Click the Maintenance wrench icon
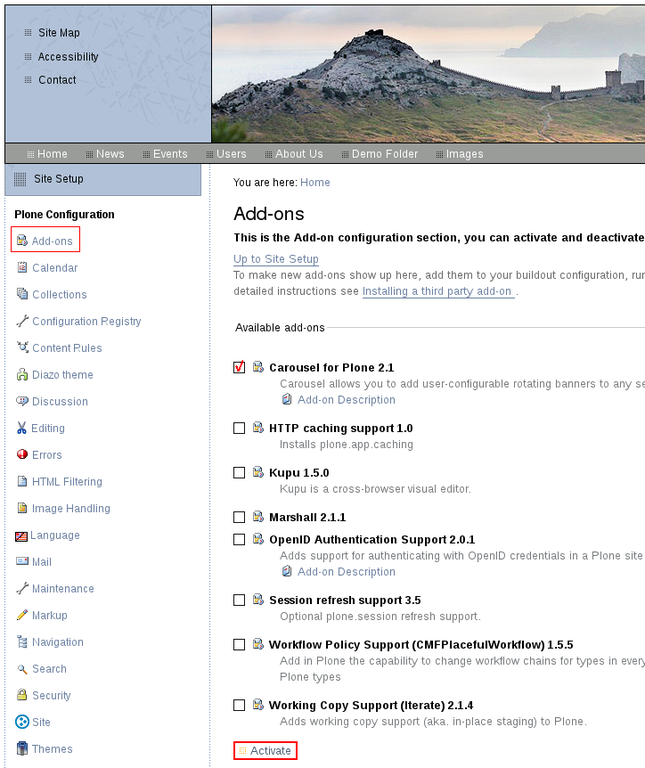Screen dimensions: 645x768 22,588
